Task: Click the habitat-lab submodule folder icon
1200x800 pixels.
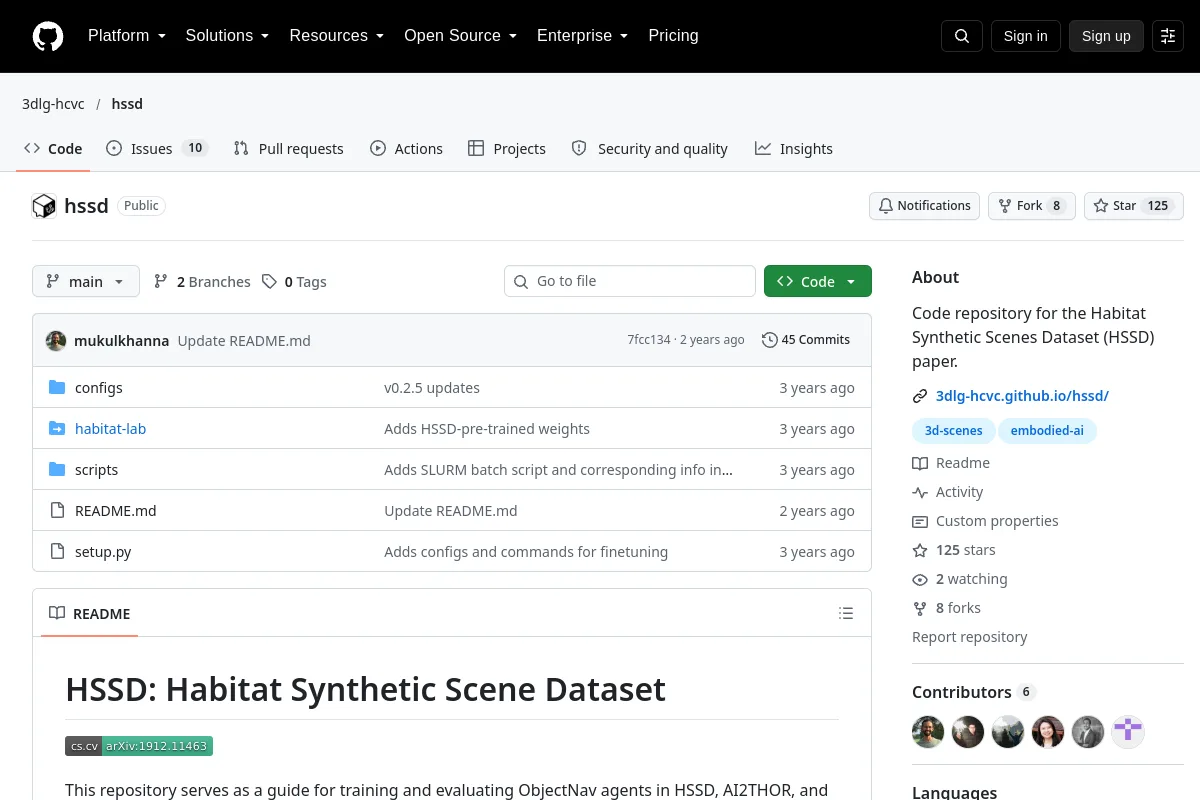Action: (x=57, y=429)
